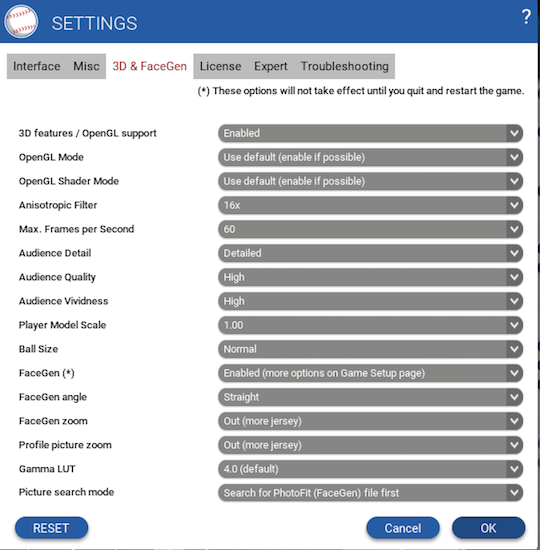Select the License tab
This screenshot has height=550, width=540.
click(220, 66)
